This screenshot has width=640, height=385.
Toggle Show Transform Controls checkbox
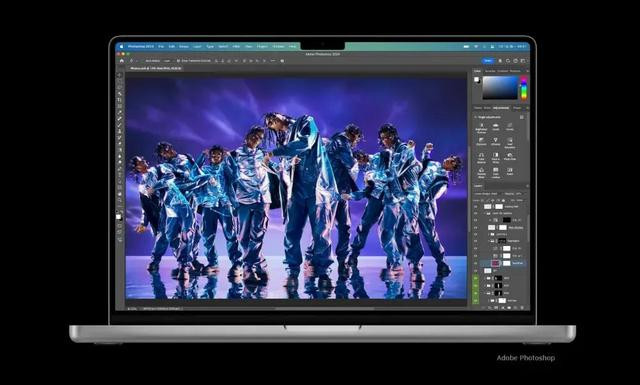[178, 60]
